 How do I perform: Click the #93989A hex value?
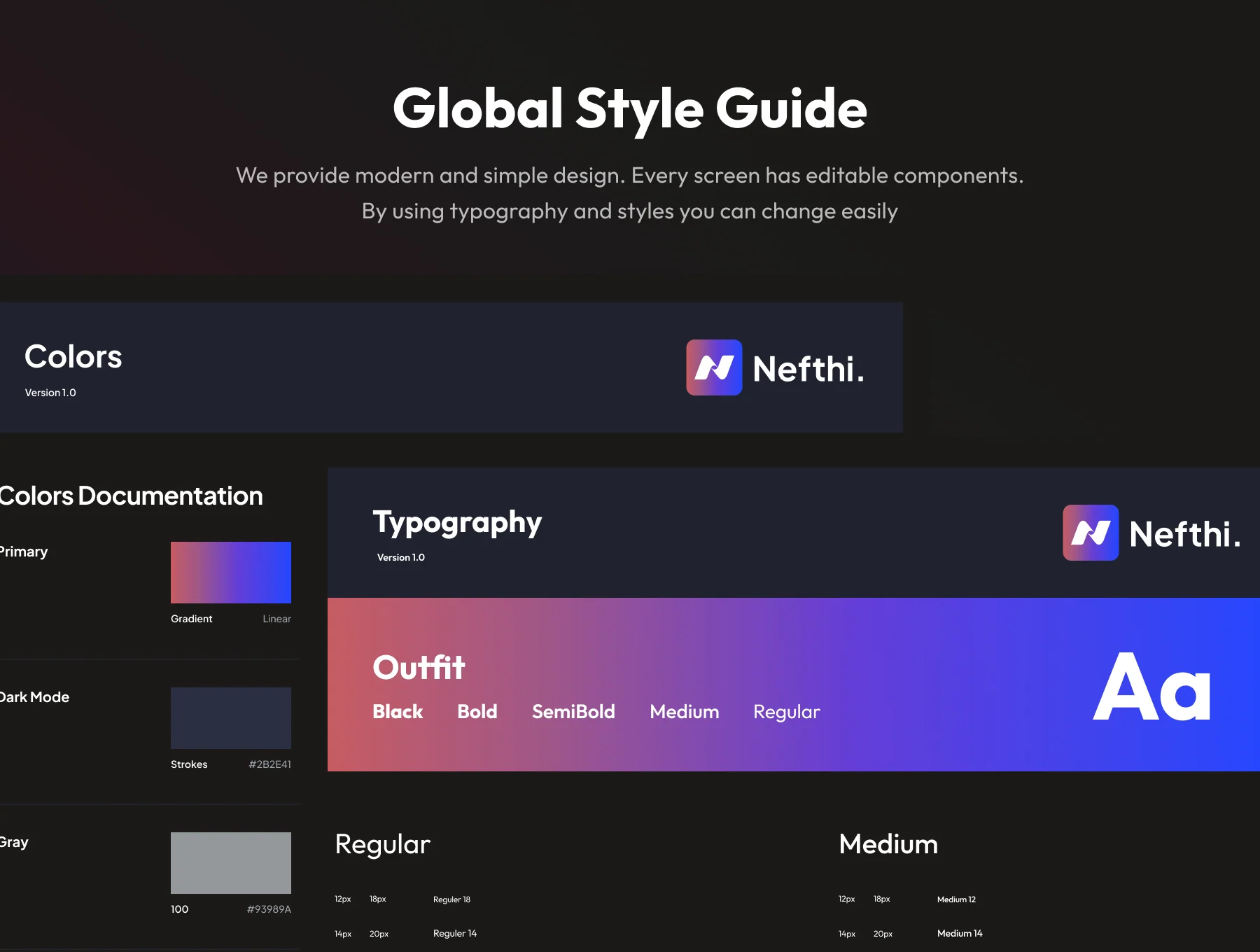[269, 909]
